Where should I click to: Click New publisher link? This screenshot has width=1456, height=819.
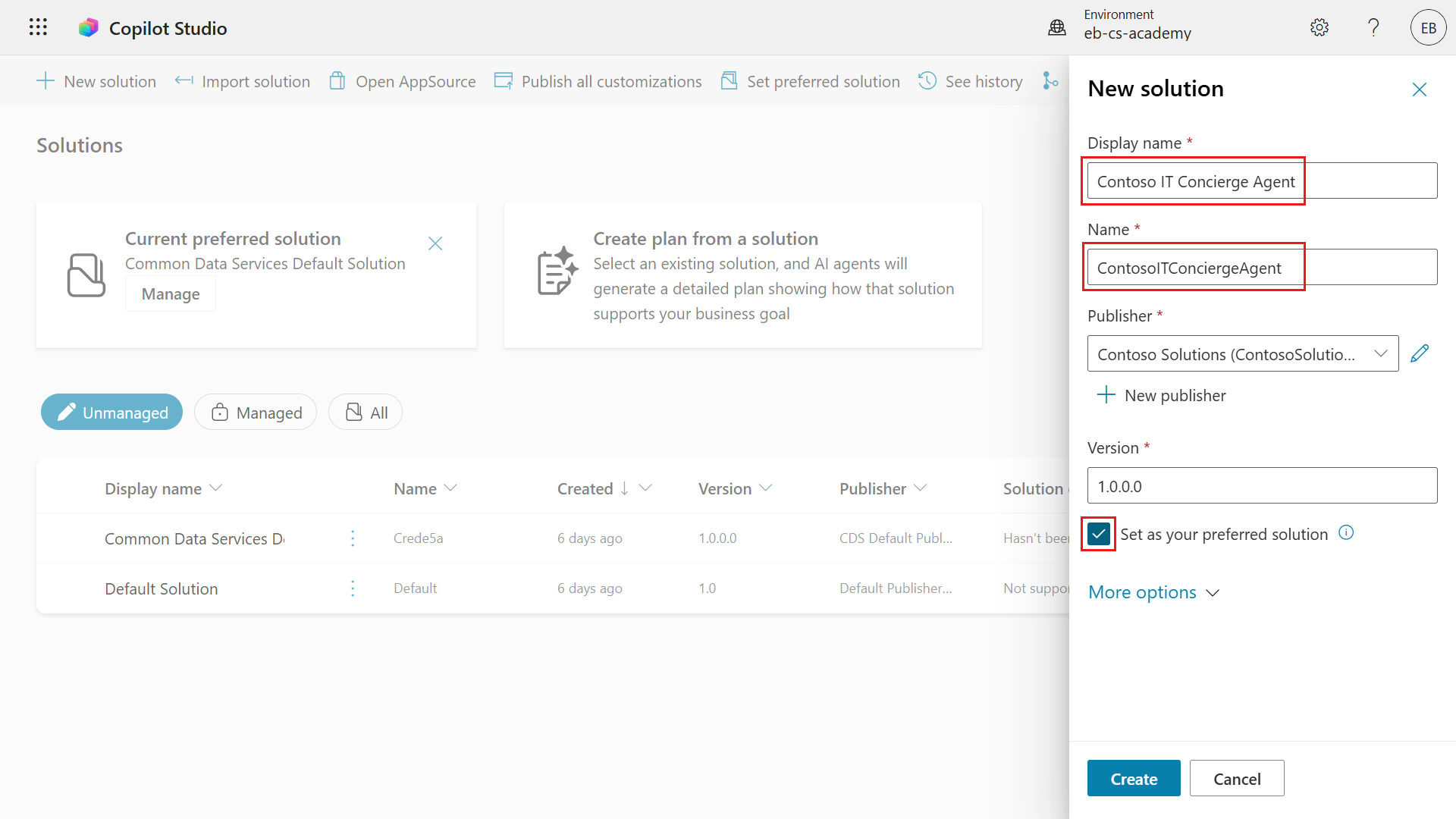(1161, 395)
